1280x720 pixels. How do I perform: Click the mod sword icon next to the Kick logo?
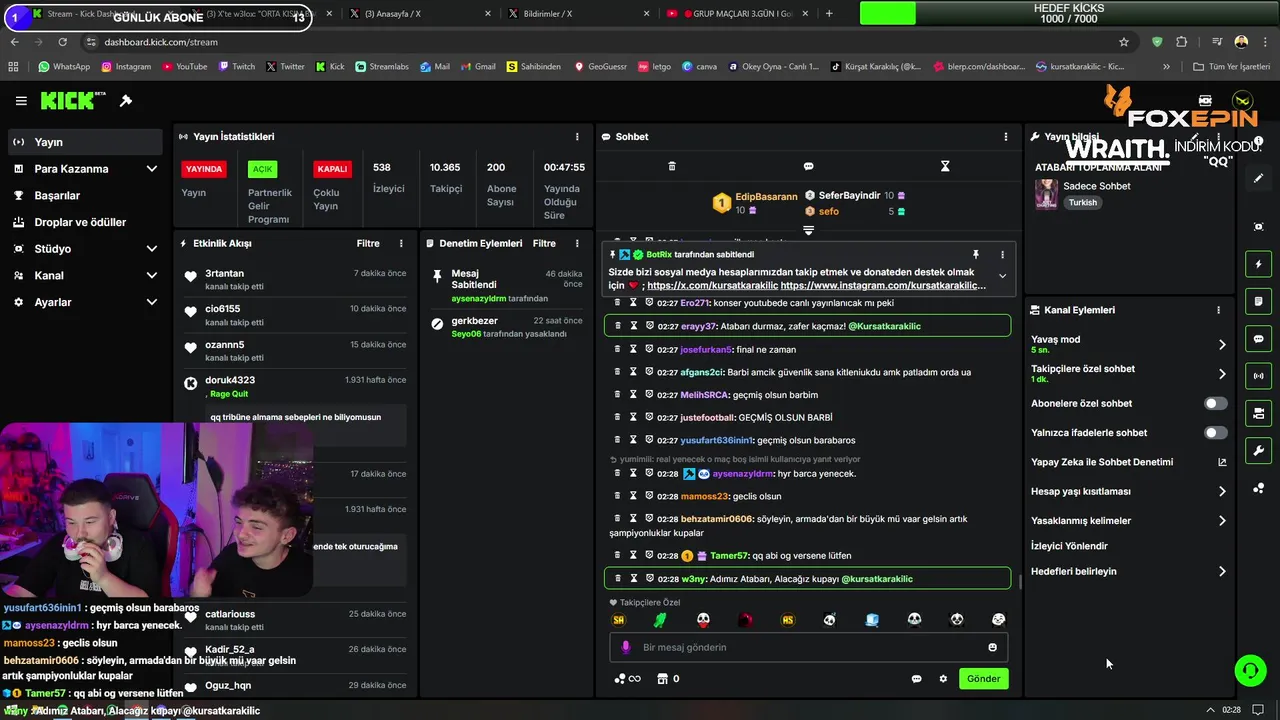click(x=126, y=101)
